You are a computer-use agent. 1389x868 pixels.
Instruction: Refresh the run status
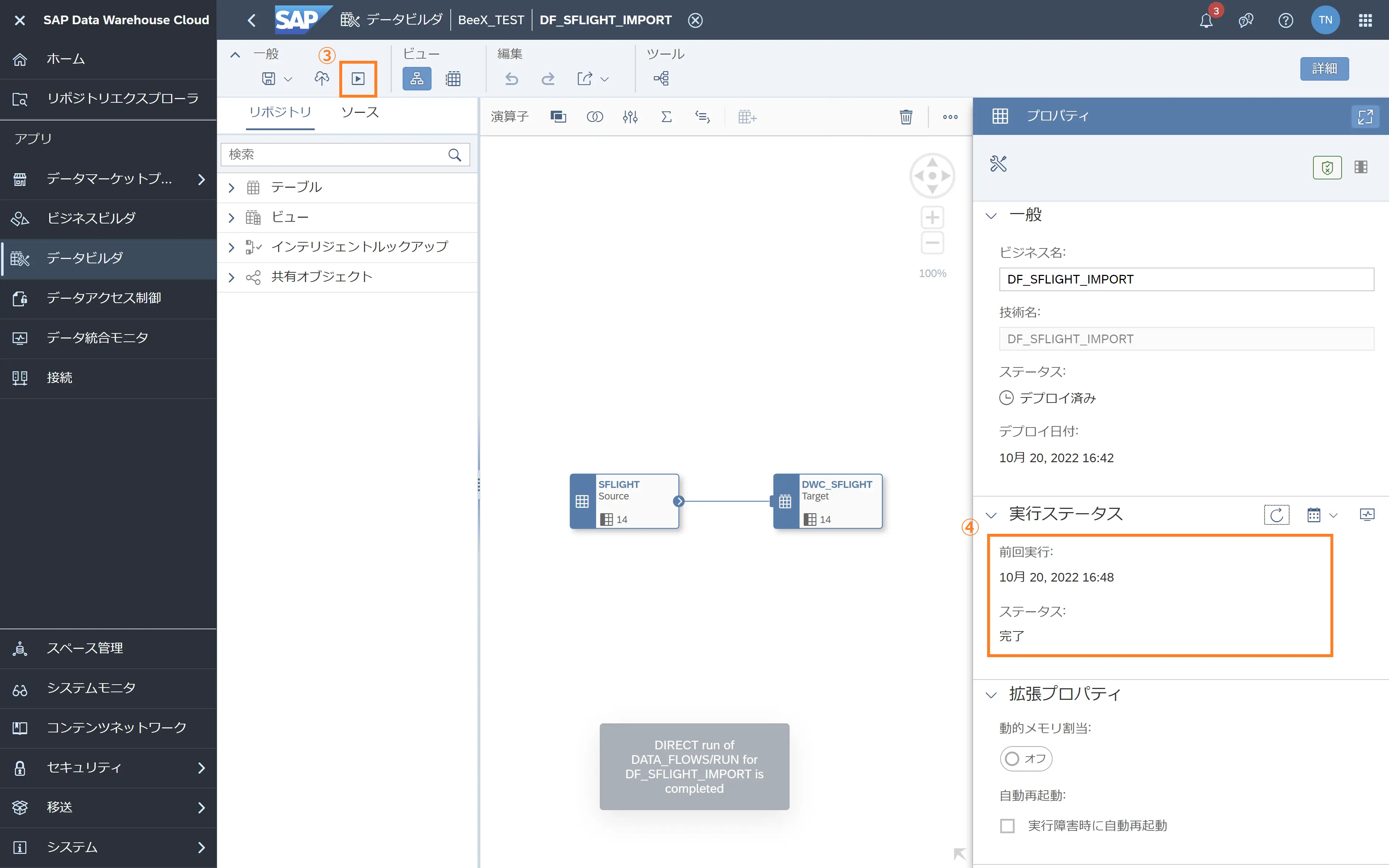click(1277, 515)
